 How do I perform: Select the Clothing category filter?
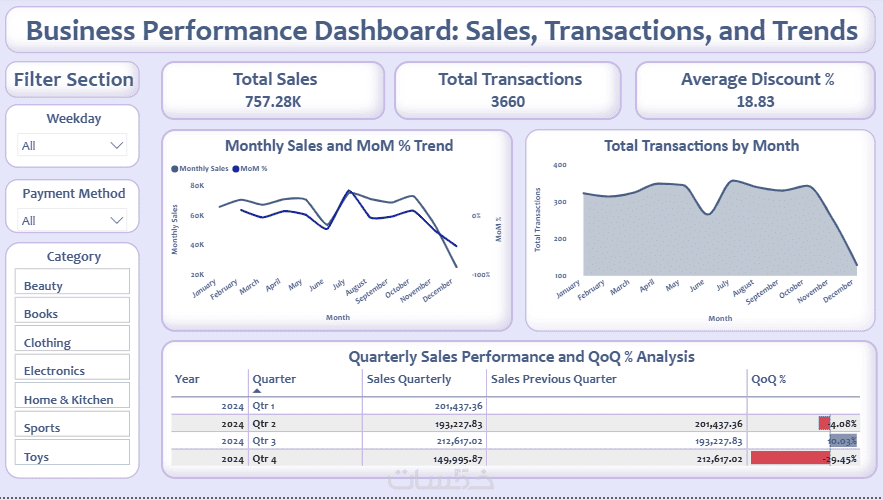pyautogui.click(x=72, y=338)
